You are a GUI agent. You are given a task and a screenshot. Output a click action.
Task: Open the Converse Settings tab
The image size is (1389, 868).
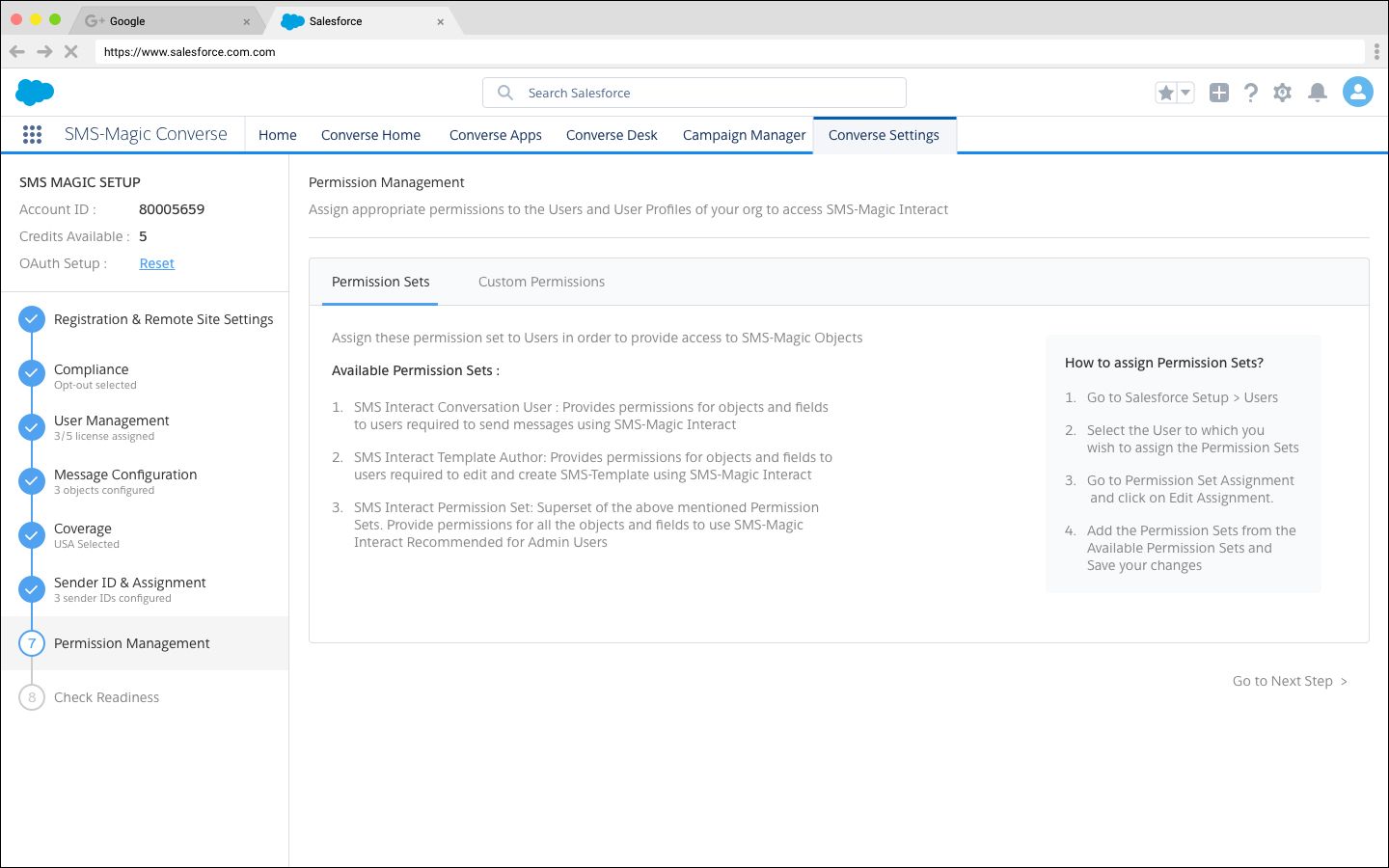click(884, 135)
